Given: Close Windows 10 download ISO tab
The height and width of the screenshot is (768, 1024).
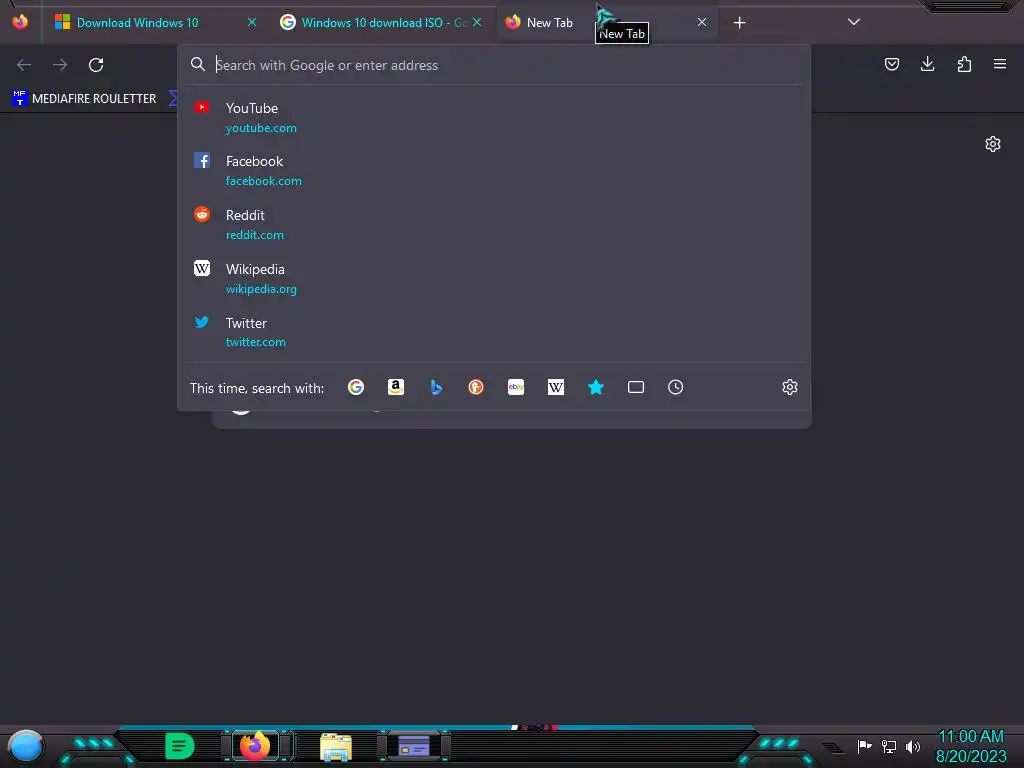Looking at the screenshot, I should (x=477, y=22).
